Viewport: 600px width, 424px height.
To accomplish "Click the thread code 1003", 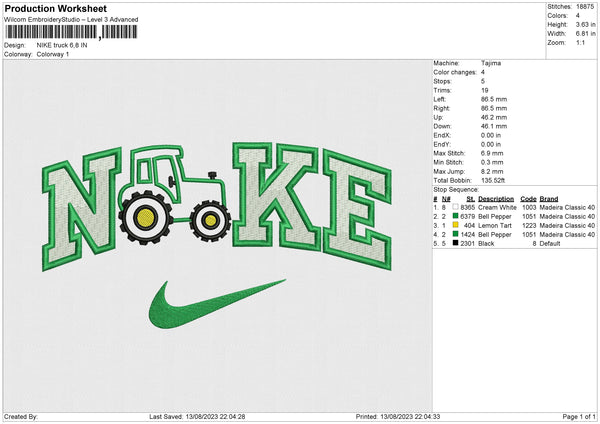I will pyautogui.click(x=529, y=207).
